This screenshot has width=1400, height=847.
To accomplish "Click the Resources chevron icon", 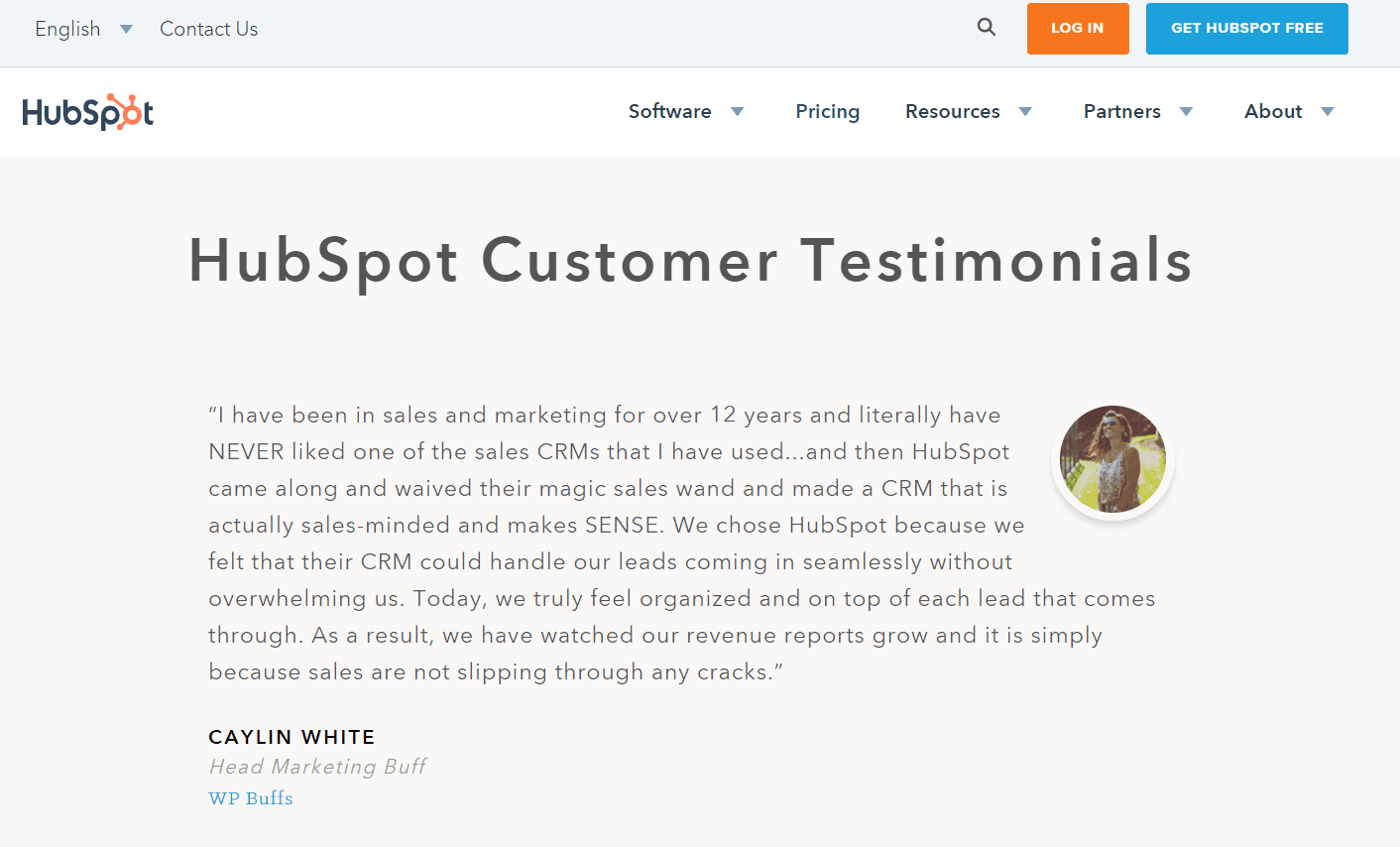I will click(x=1025, y=112).
